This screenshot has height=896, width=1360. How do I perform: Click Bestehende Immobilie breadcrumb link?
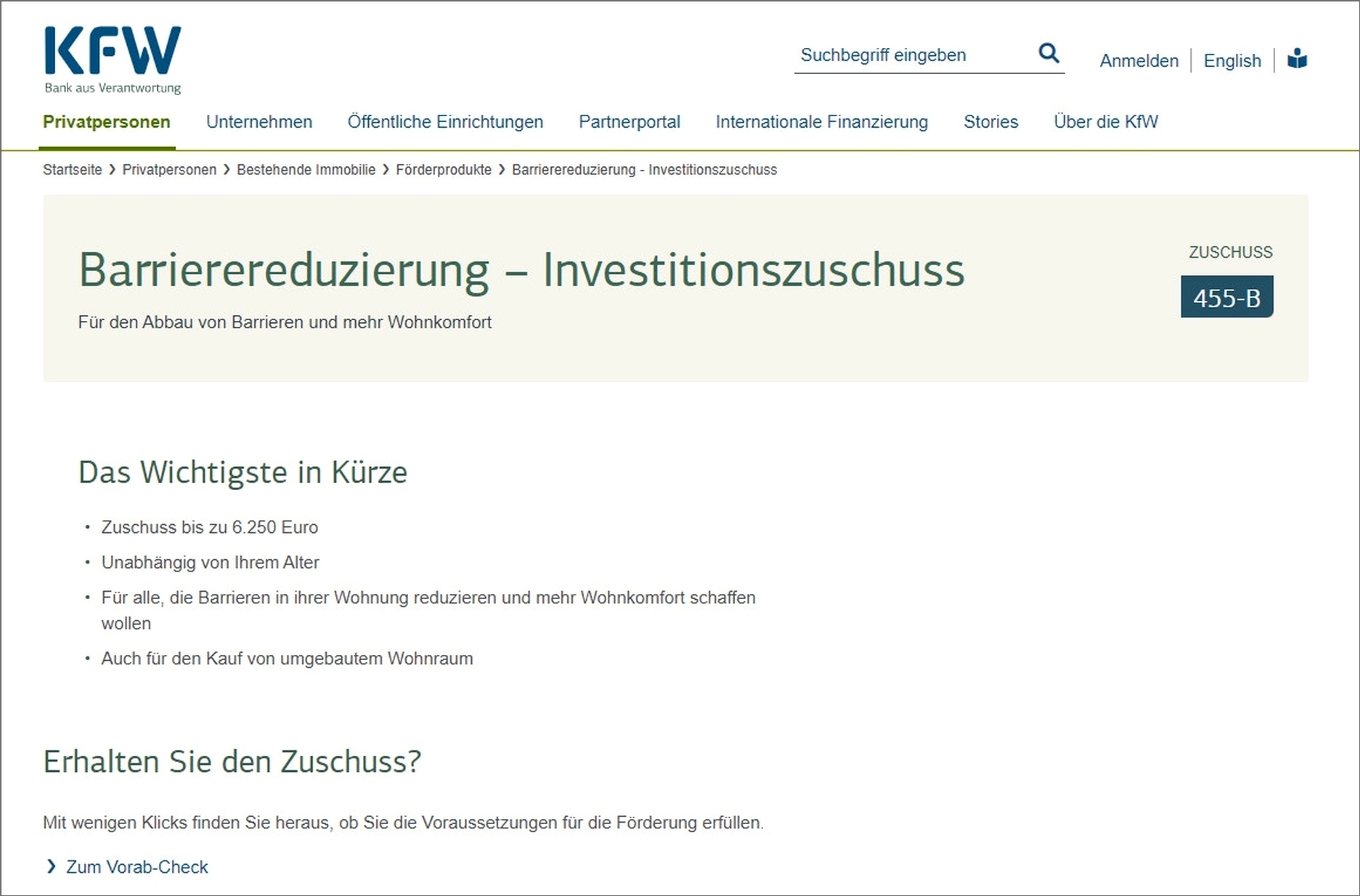click(x=306, y=169)
